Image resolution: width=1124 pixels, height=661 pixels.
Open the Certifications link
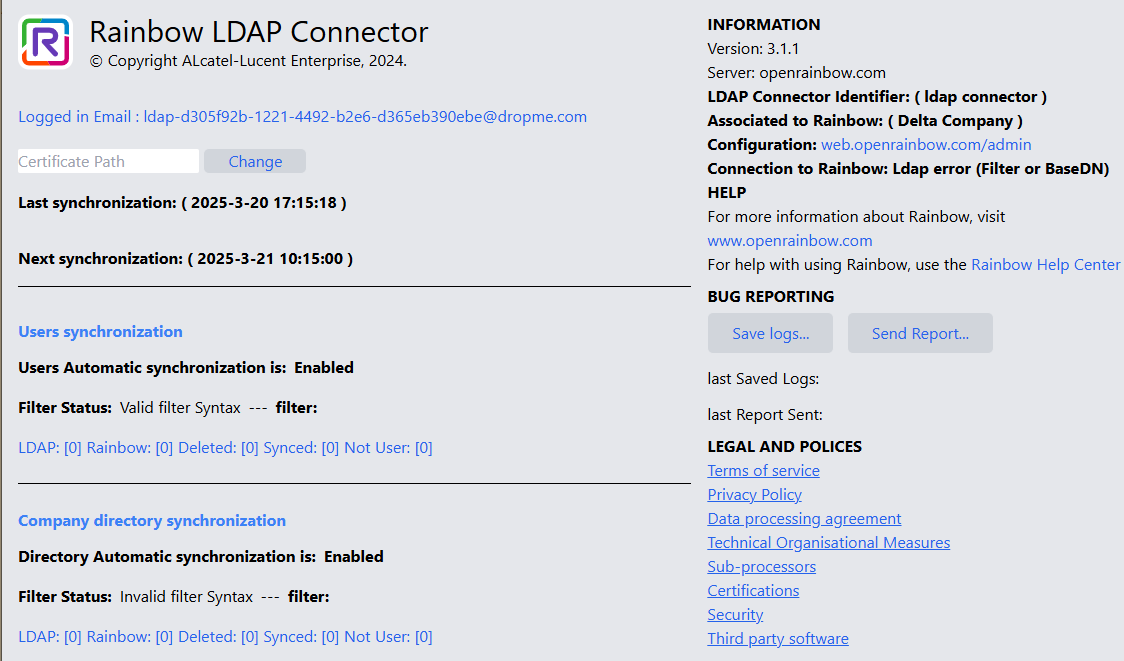coord(753,591)
